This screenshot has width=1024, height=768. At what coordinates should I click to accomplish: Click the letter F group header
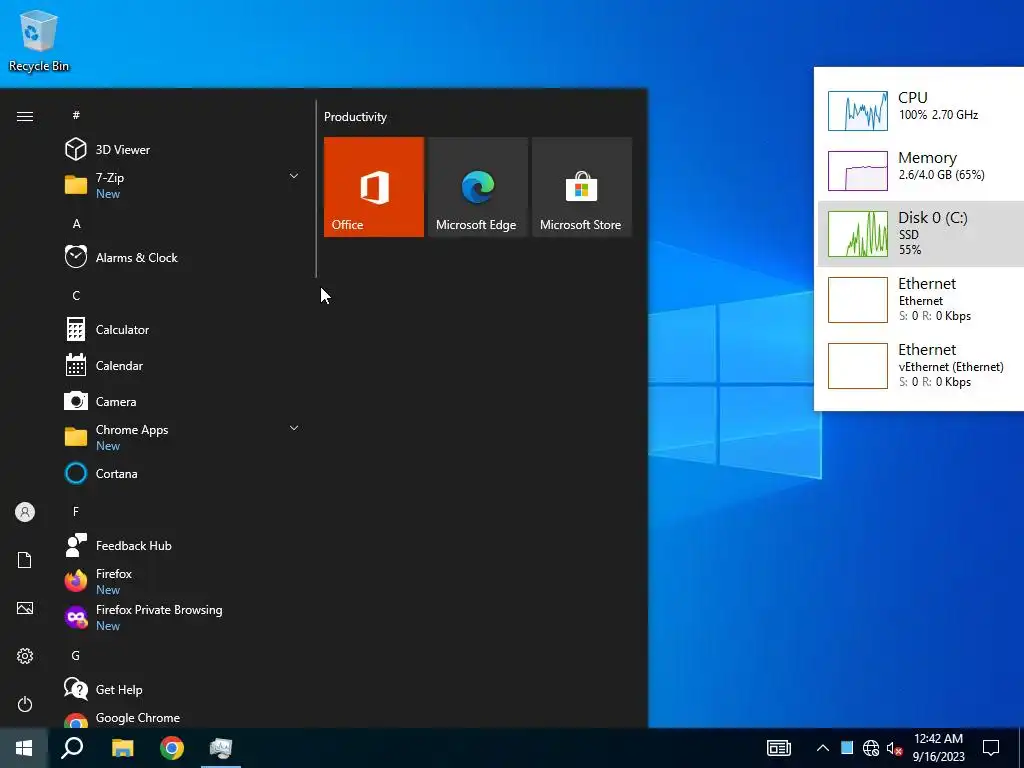[76, 511]
